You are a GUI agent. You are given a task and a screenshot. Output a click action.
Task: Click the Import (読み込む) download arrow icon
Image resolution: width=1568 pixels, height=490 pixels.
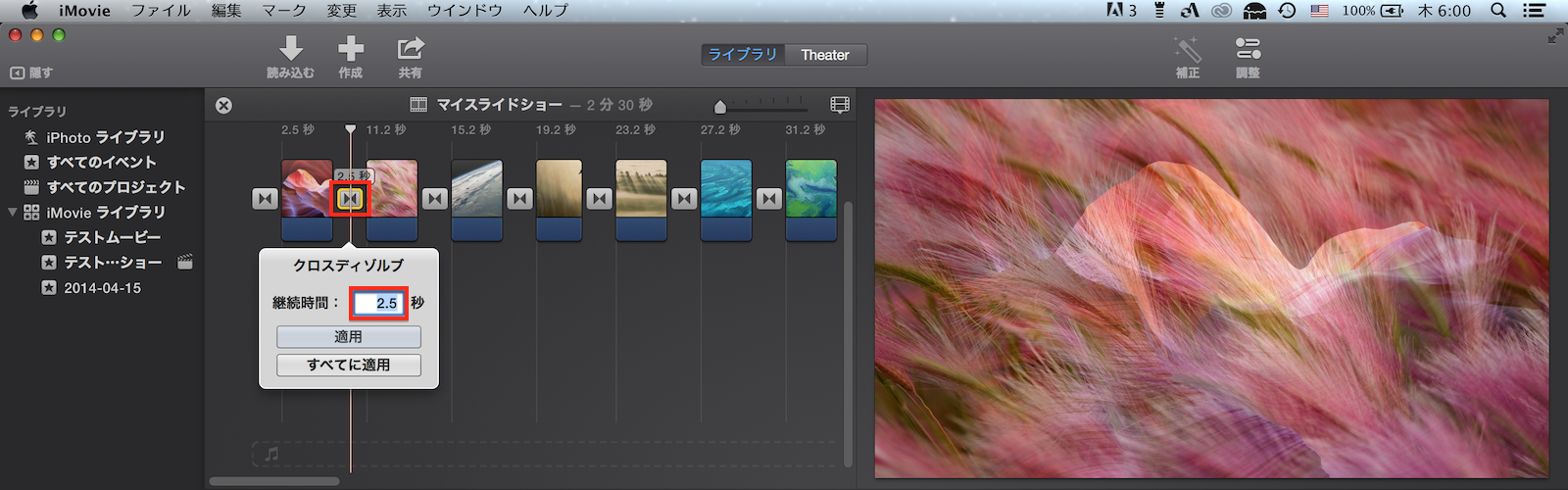click(x=291, y=49)
